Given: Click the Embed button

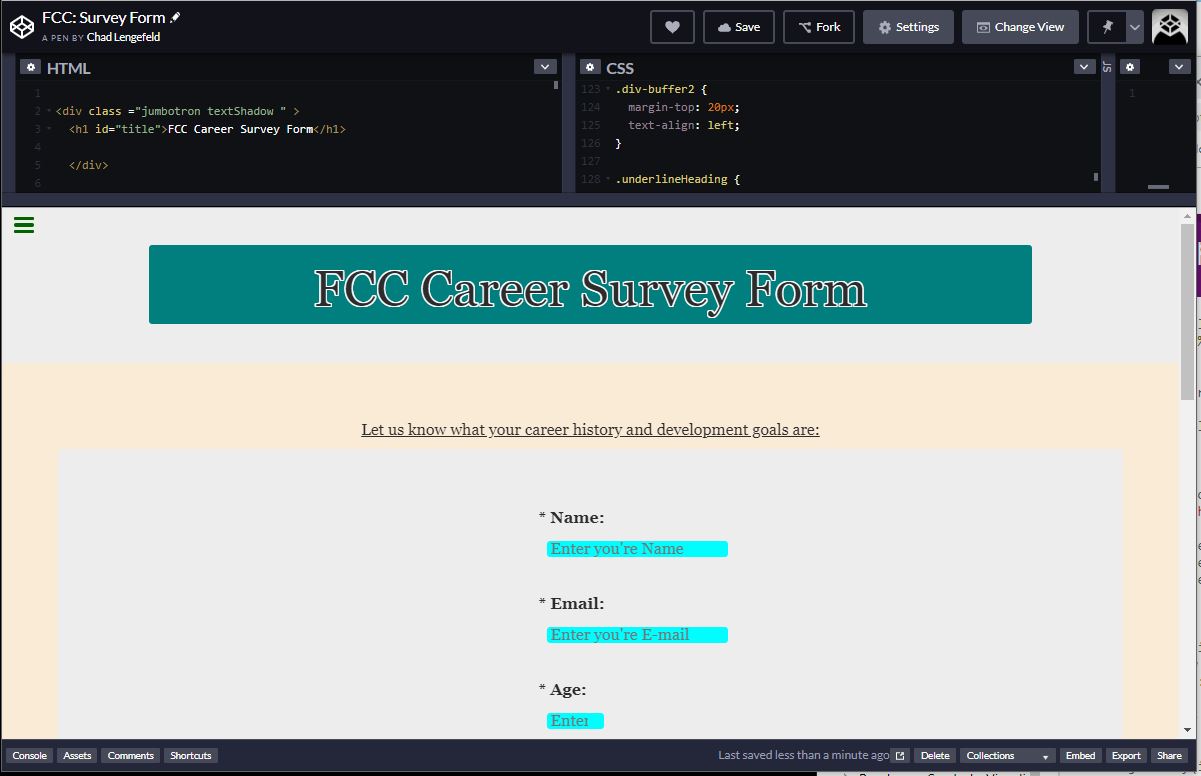Looking at the screenshot, I should point(1080,756).
